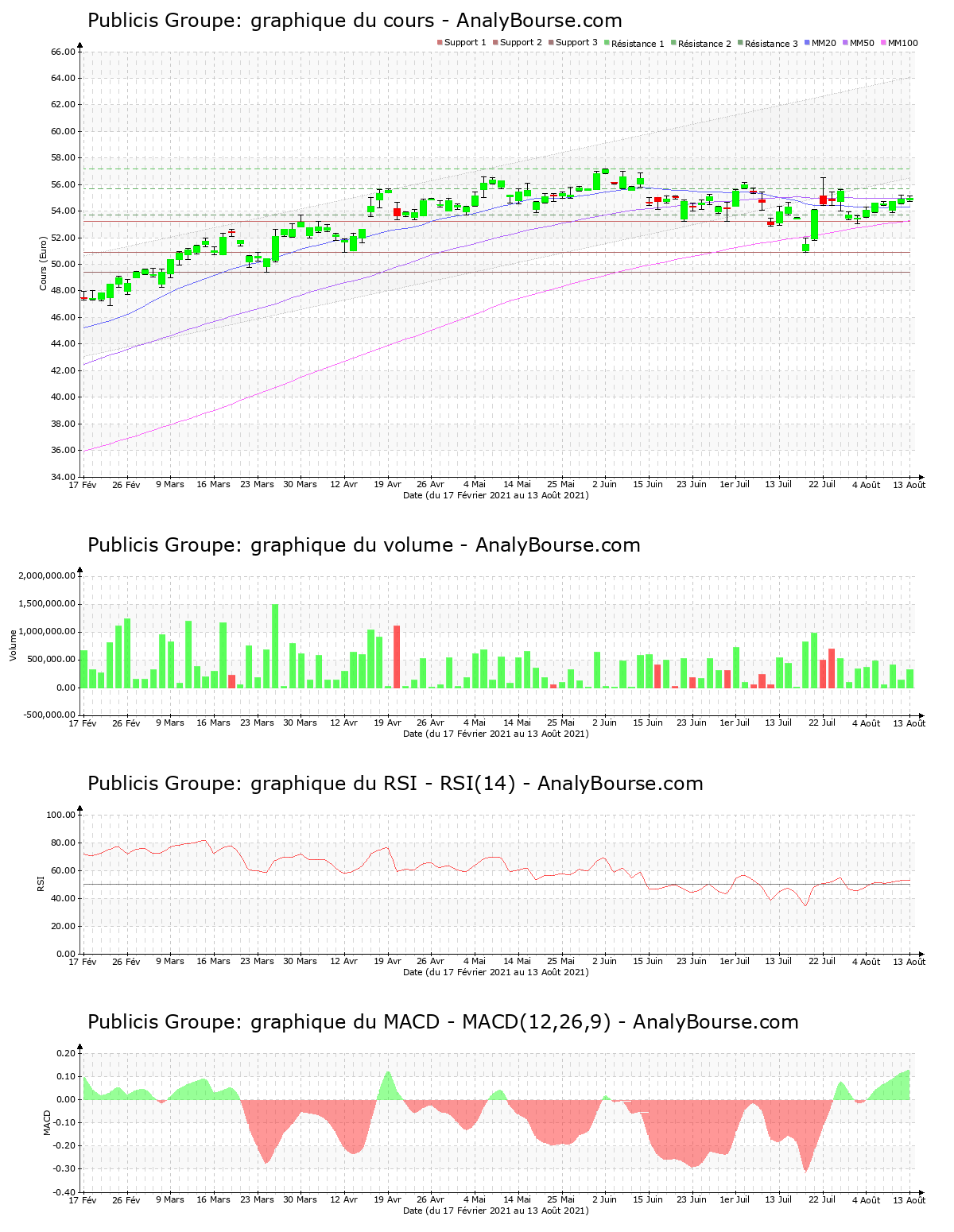The height and width of the screenshot is (1232, 954).
Task: Click the 'graphique du RSI - RSI(14)' title
Action: click(x=395, y=784)
